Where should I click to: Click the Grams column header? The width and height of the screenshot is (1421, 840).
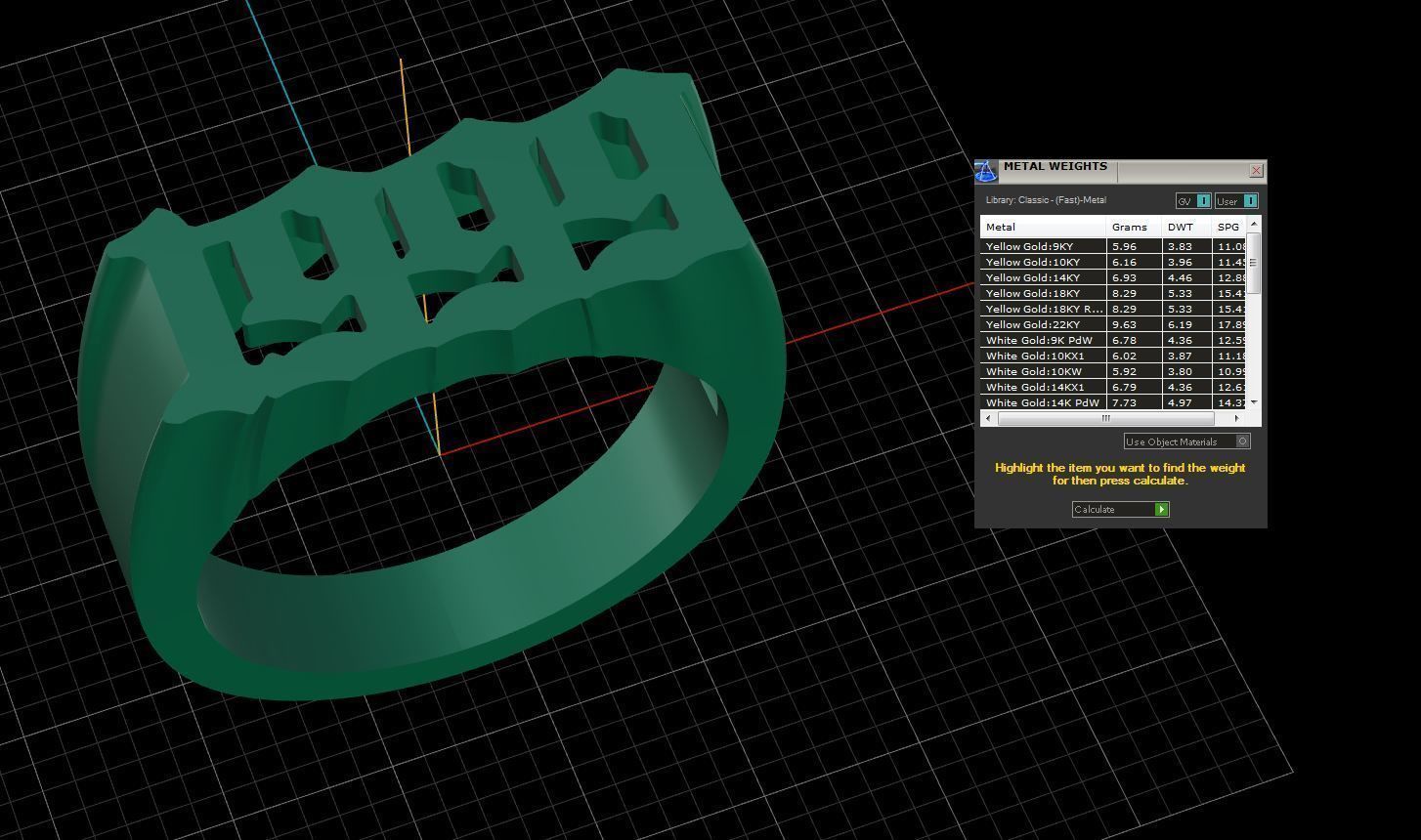tap(1134, 227)
